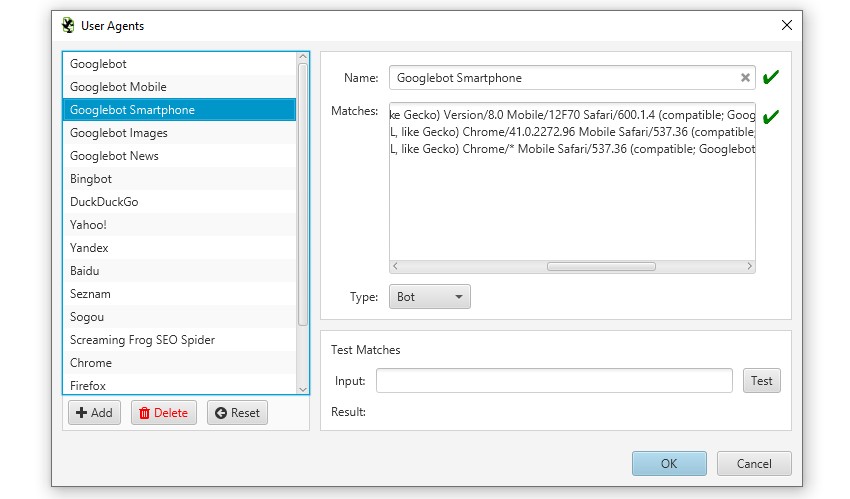Focus the Test Matches Input field

point(554,381)
